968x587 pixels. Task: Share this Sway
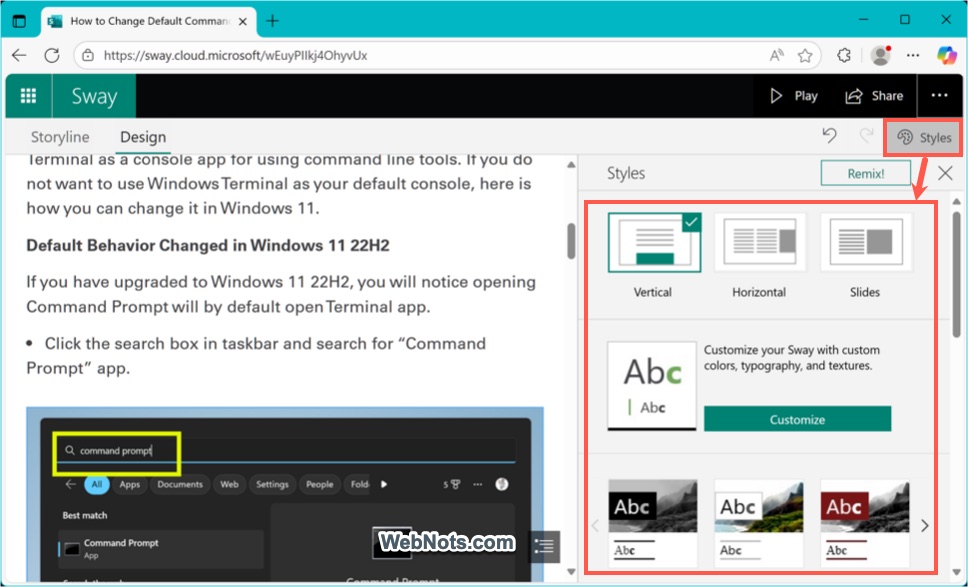pyautogui.click(x=874, y=96)
